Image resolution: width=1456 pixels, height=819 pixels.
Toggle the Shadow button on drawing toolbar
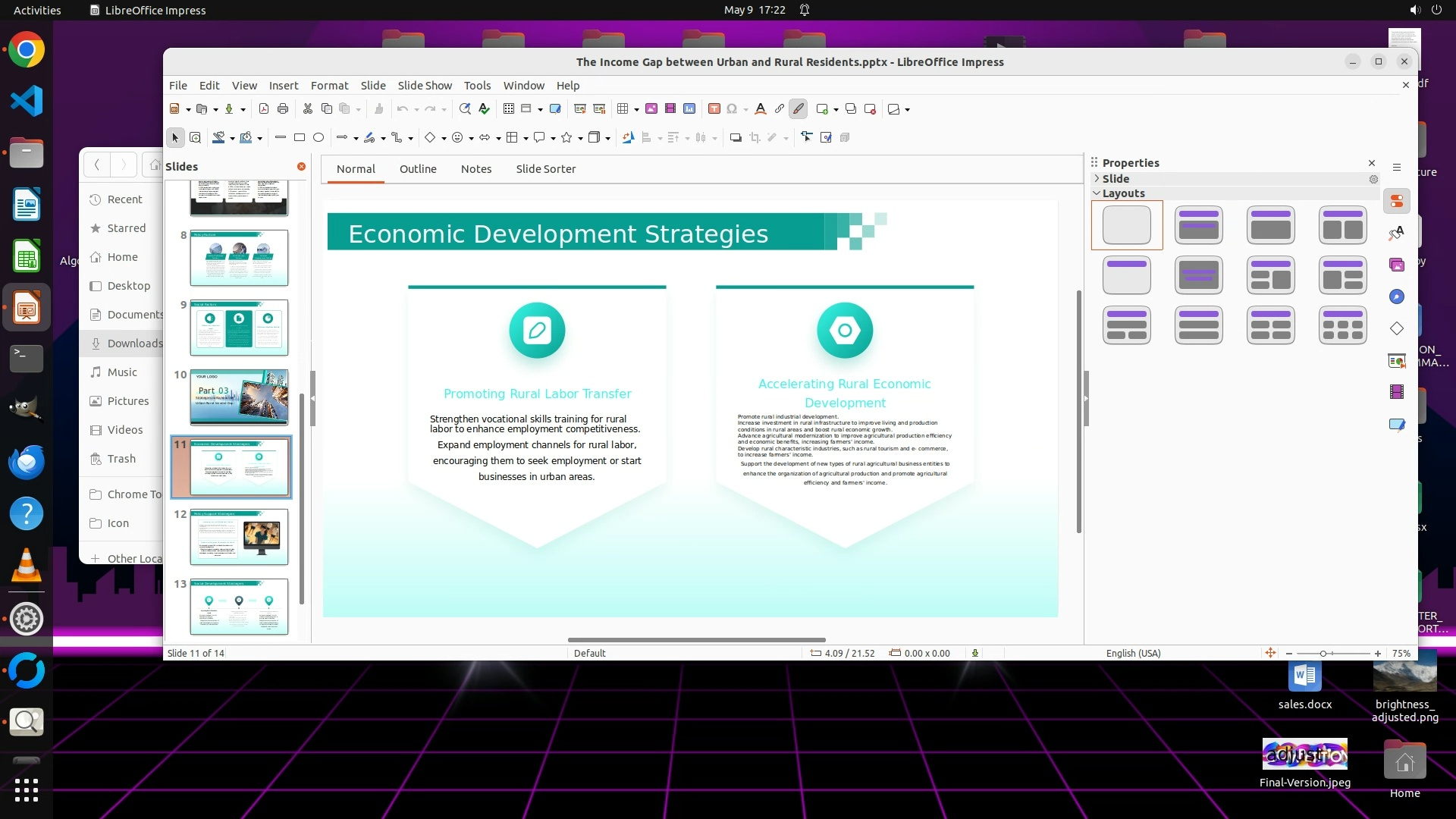coord(735,138)
